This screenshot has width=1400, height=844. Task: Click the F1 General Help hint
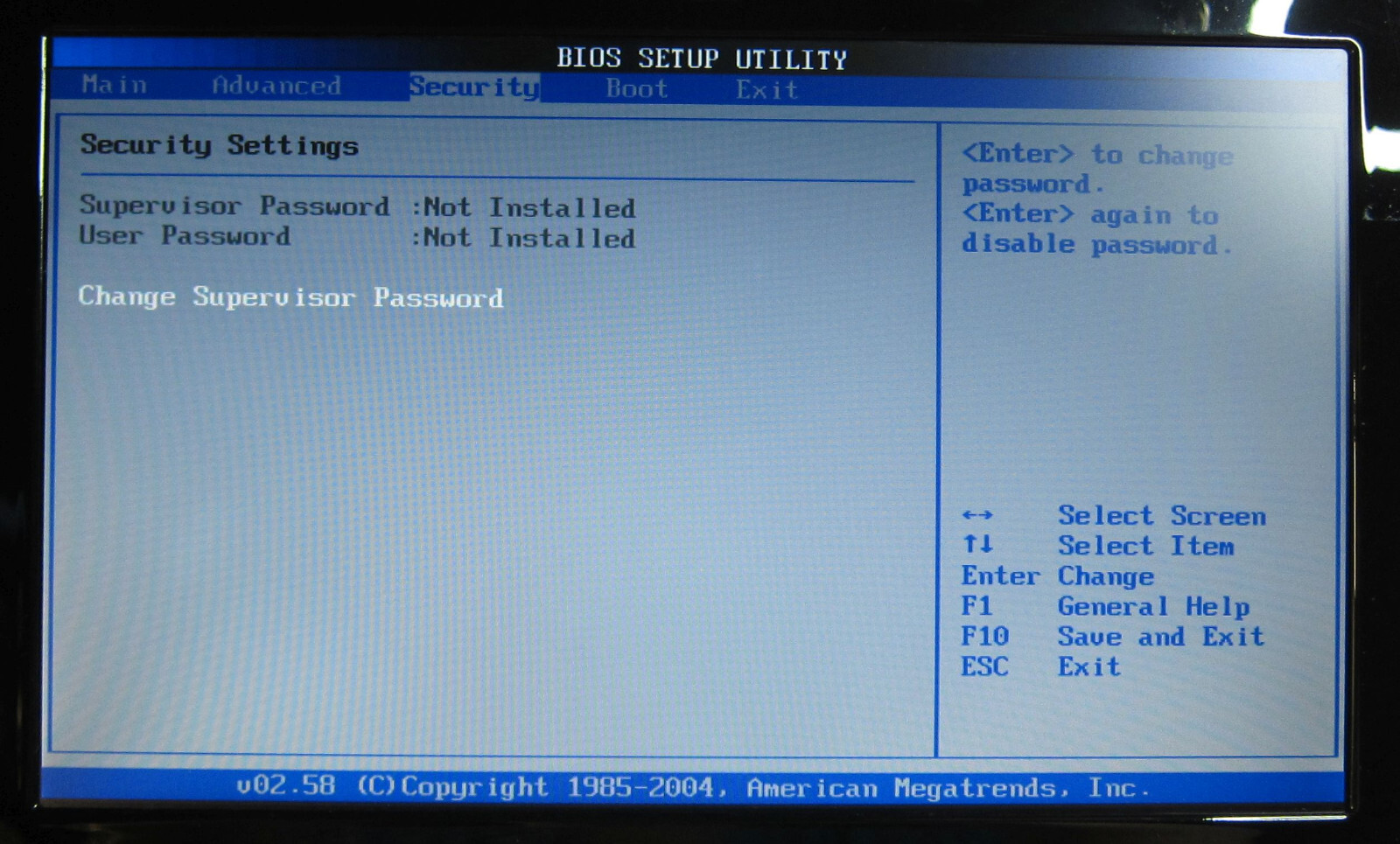(1105, 606)
